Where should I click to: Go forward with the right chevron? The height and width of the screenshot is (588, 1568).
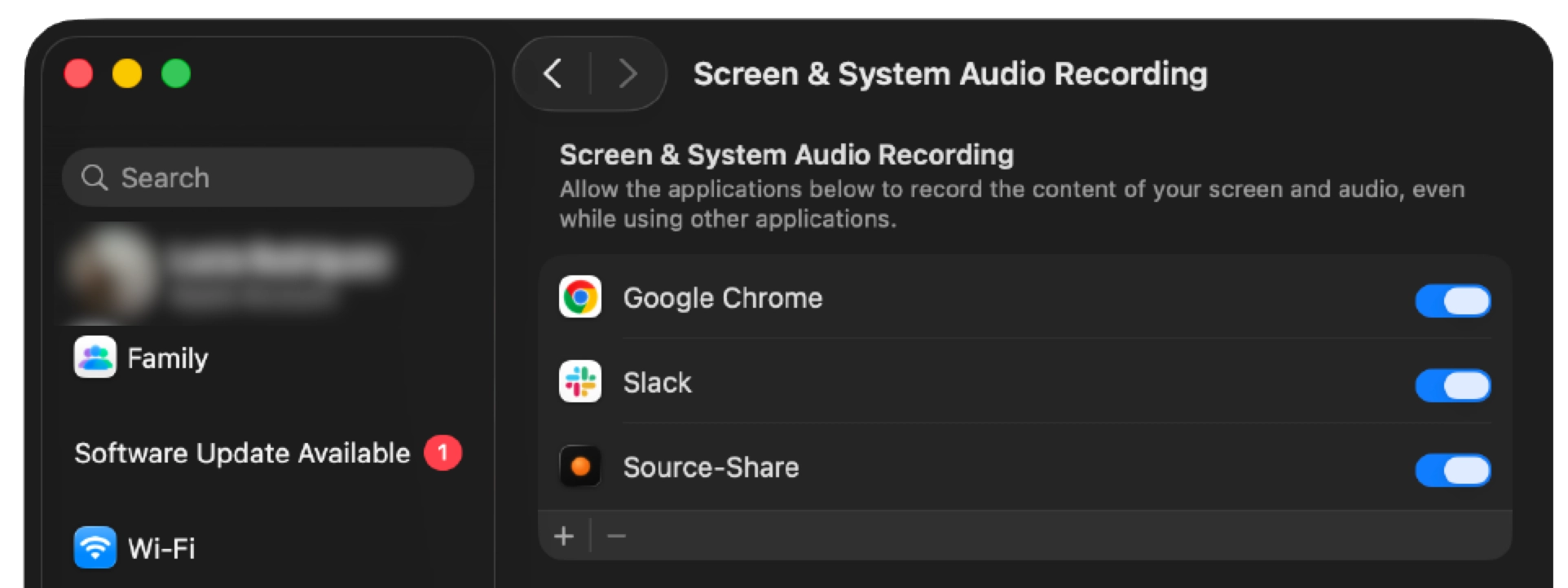[628, 73]
